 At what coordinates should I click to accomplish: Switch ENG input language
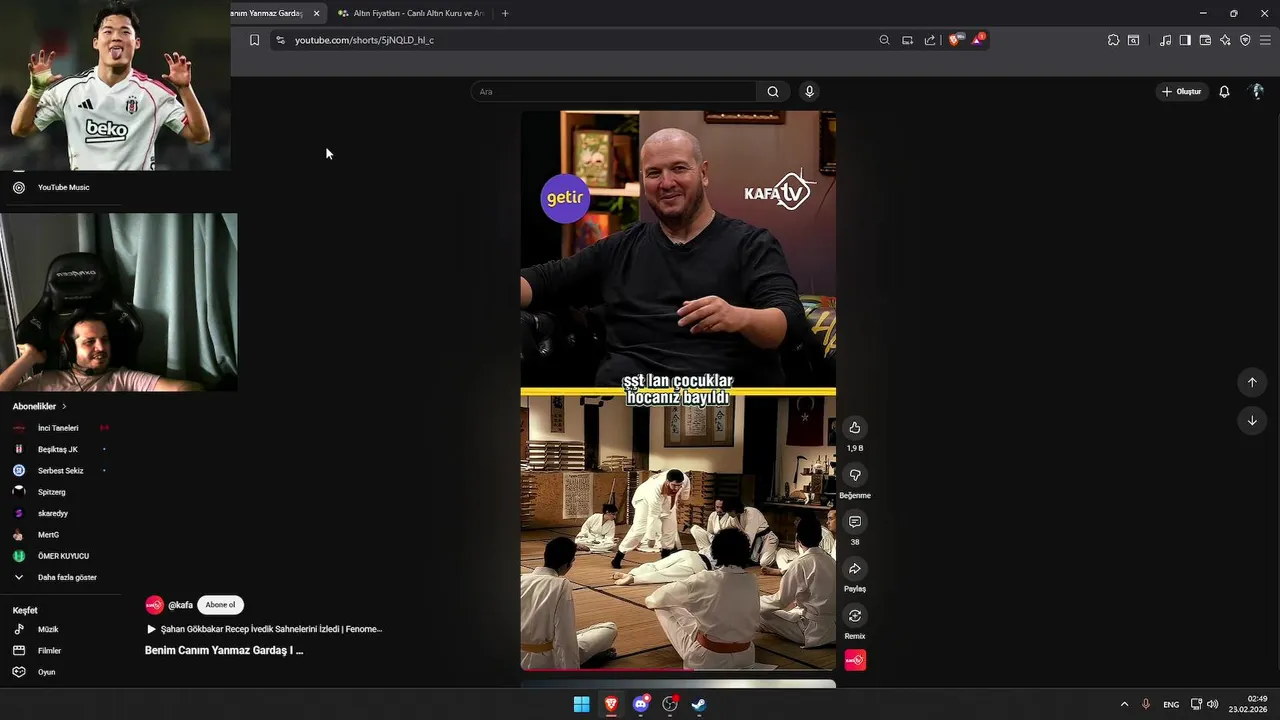pos(1171,704)
